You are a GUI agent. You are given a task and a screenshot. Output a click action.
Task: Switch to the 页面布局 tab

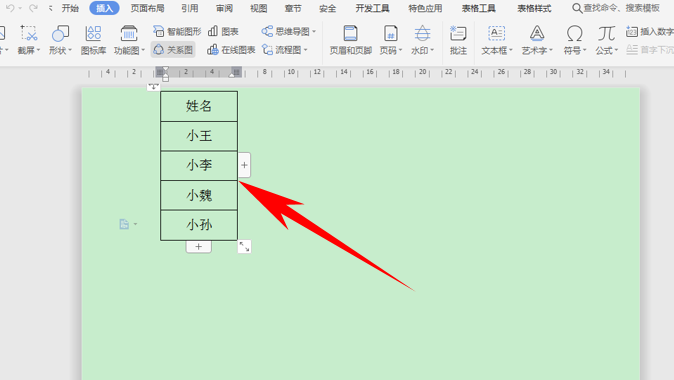pyautogui.click(x=147, y=8)
